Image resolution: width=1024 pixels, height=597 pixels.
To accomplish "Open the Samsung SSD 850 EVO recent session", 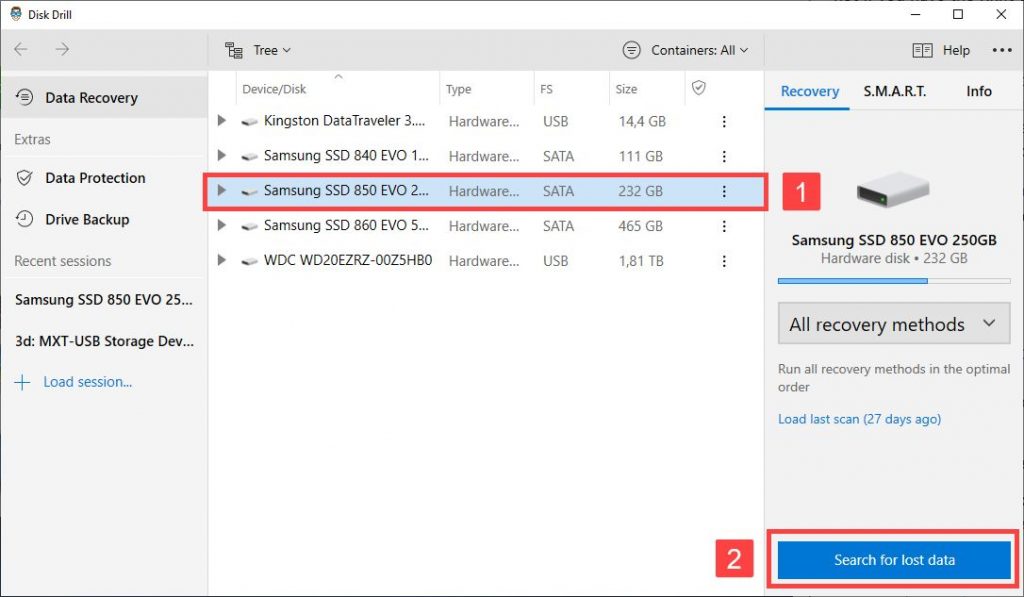I will [103, 299].
